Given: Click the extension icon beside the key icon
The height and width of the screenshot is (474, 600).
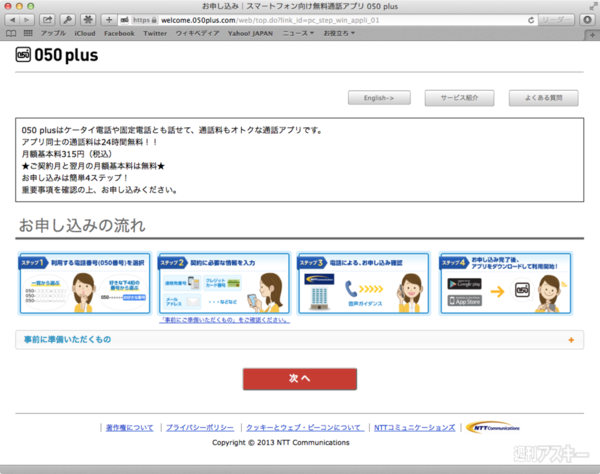Looking at the screenshot, I should pos(88,20).
